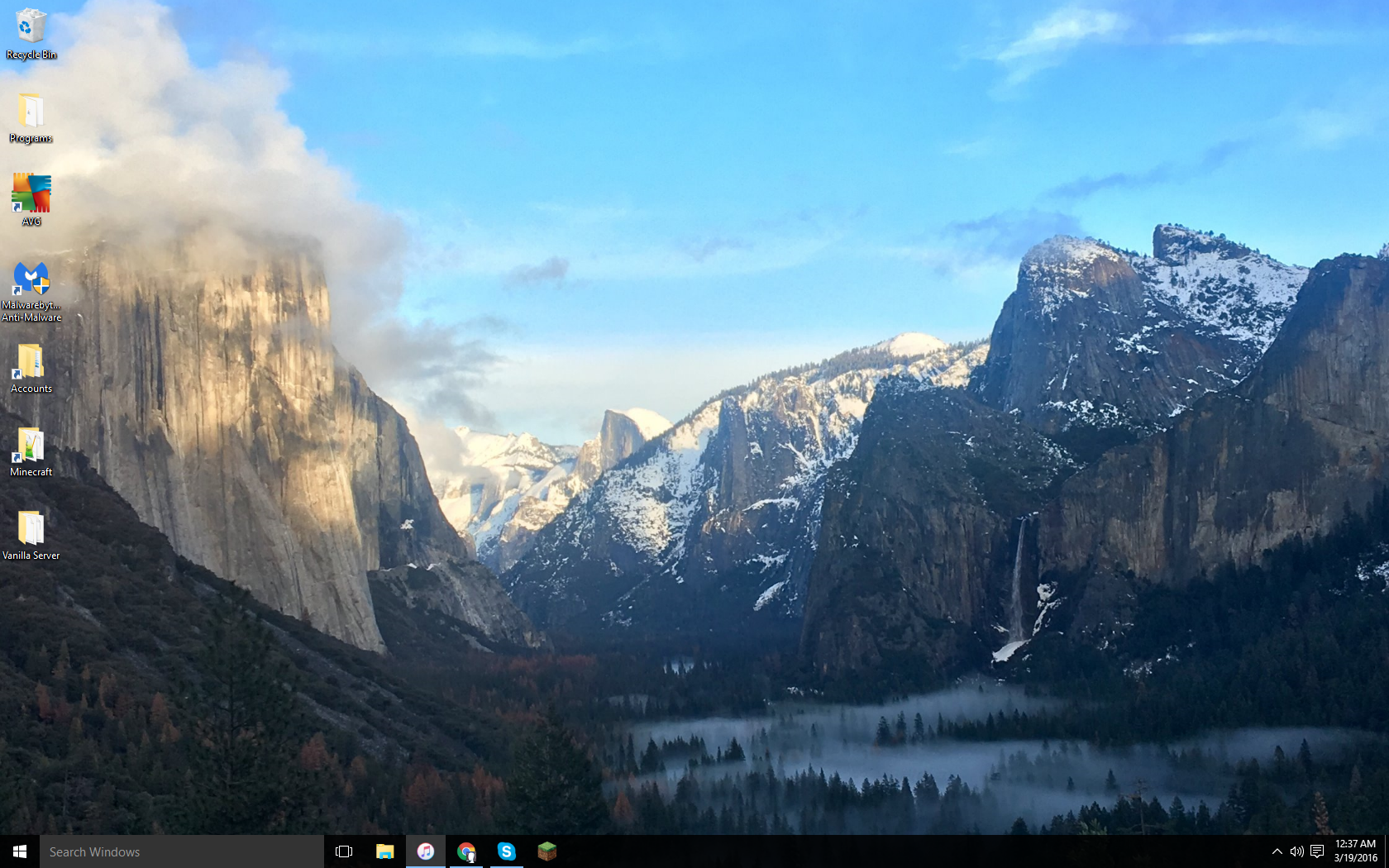Open the Windows Start menu
Viewport: 1389px width, 868px height.
tap(20, 851)
